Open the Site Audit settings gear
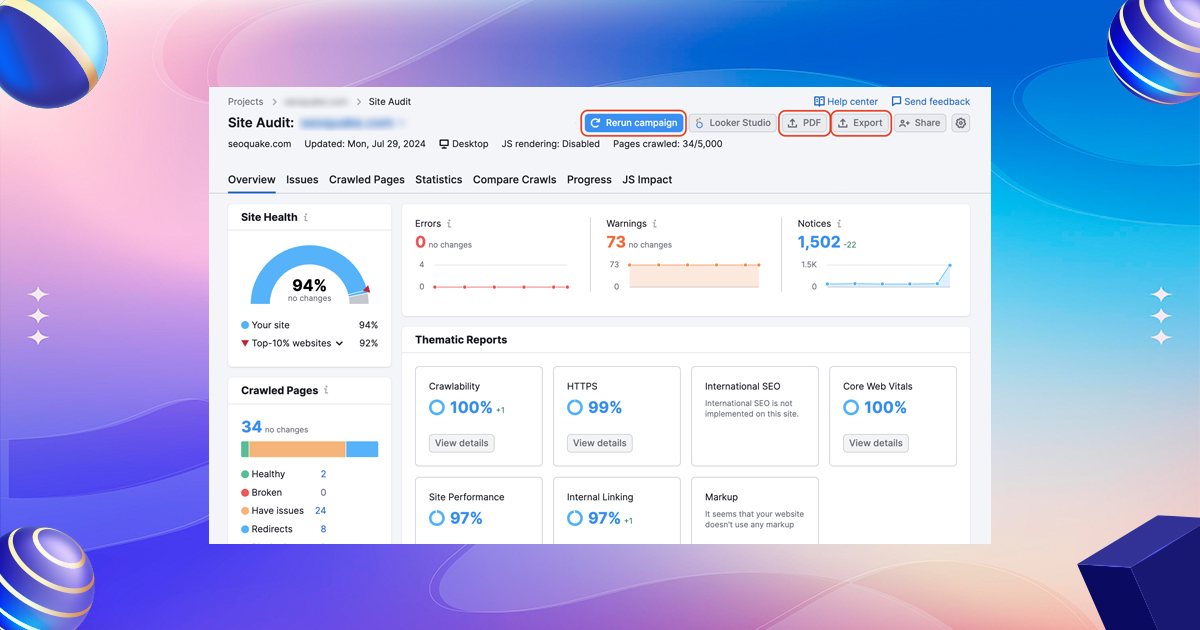Image resolution: width=1200 pixels, height=630 pixels. point(959,122)
